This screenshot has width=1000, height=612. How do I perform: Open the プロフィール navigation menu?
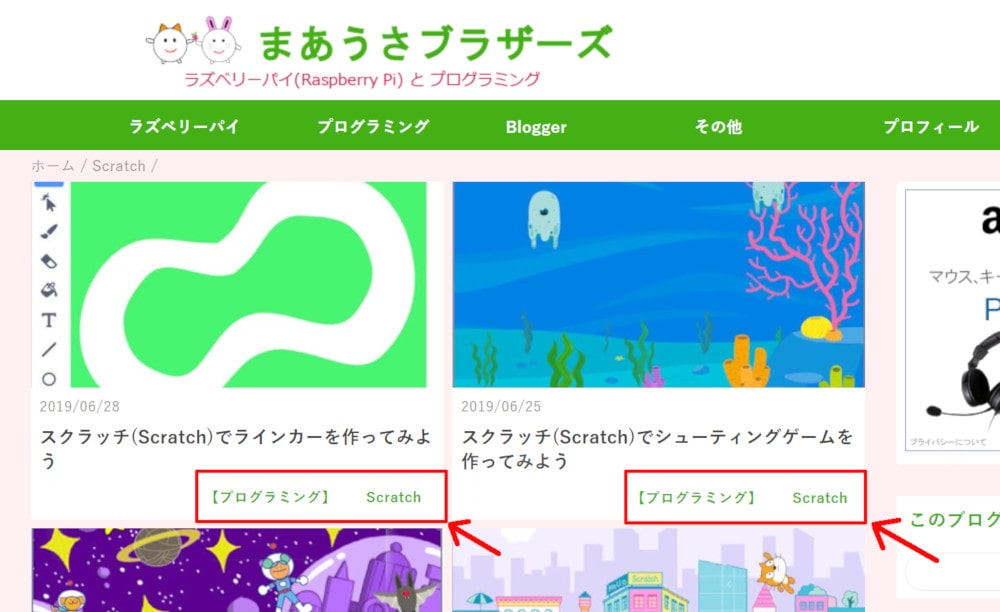(932, 125)
